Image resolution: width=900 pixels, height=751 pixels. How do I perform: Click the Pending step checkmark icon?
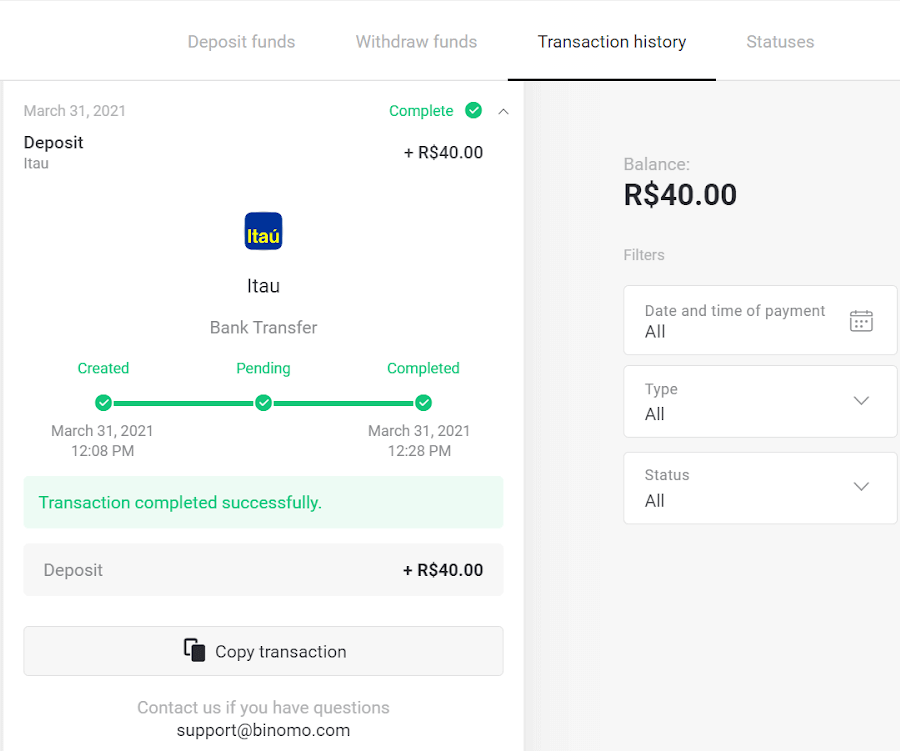(263, 403)
